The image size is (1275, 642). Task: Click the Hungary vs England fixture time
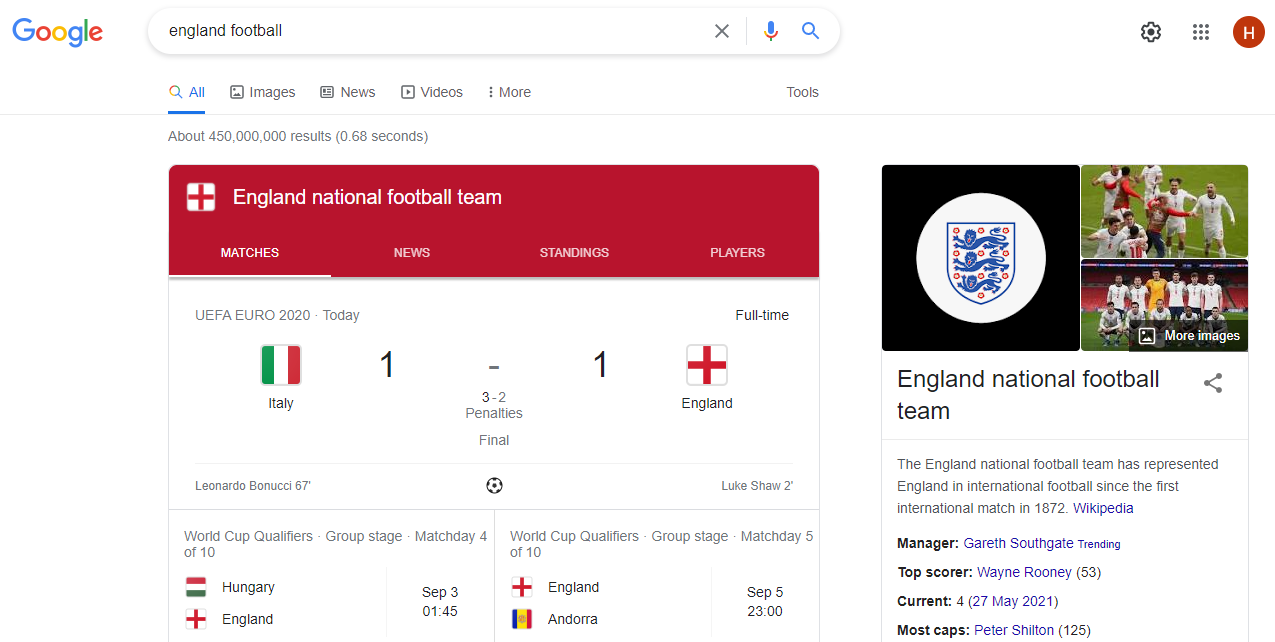pos(440,602)
